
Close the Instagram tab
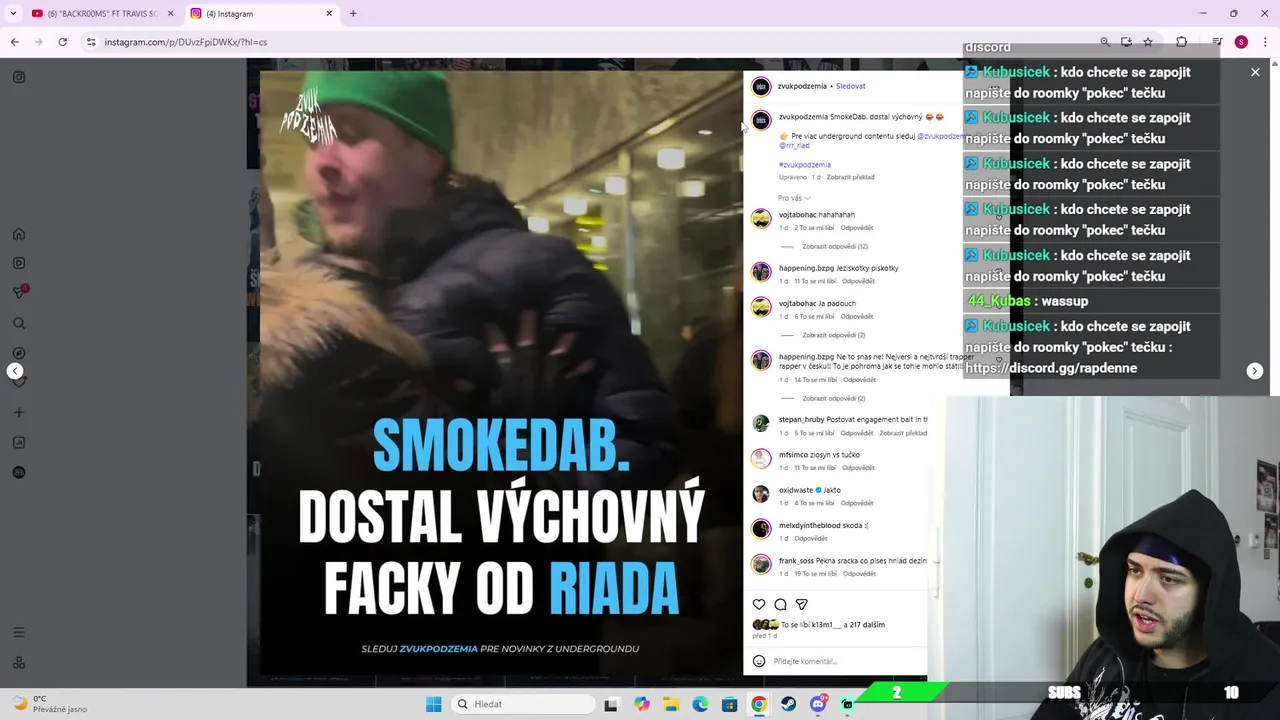coord(329,14)
